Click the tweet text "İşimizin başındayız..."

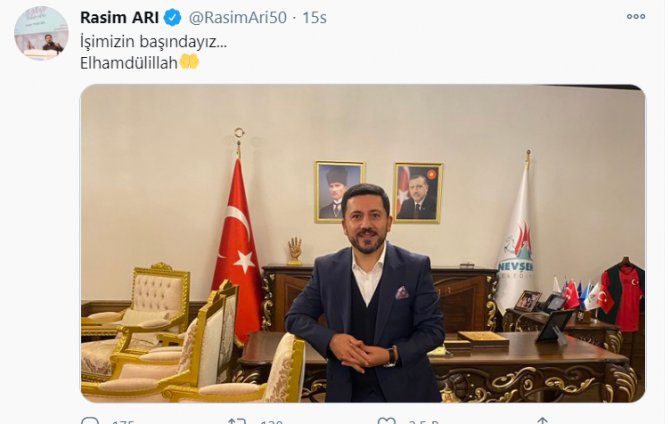tap(153, 41)
